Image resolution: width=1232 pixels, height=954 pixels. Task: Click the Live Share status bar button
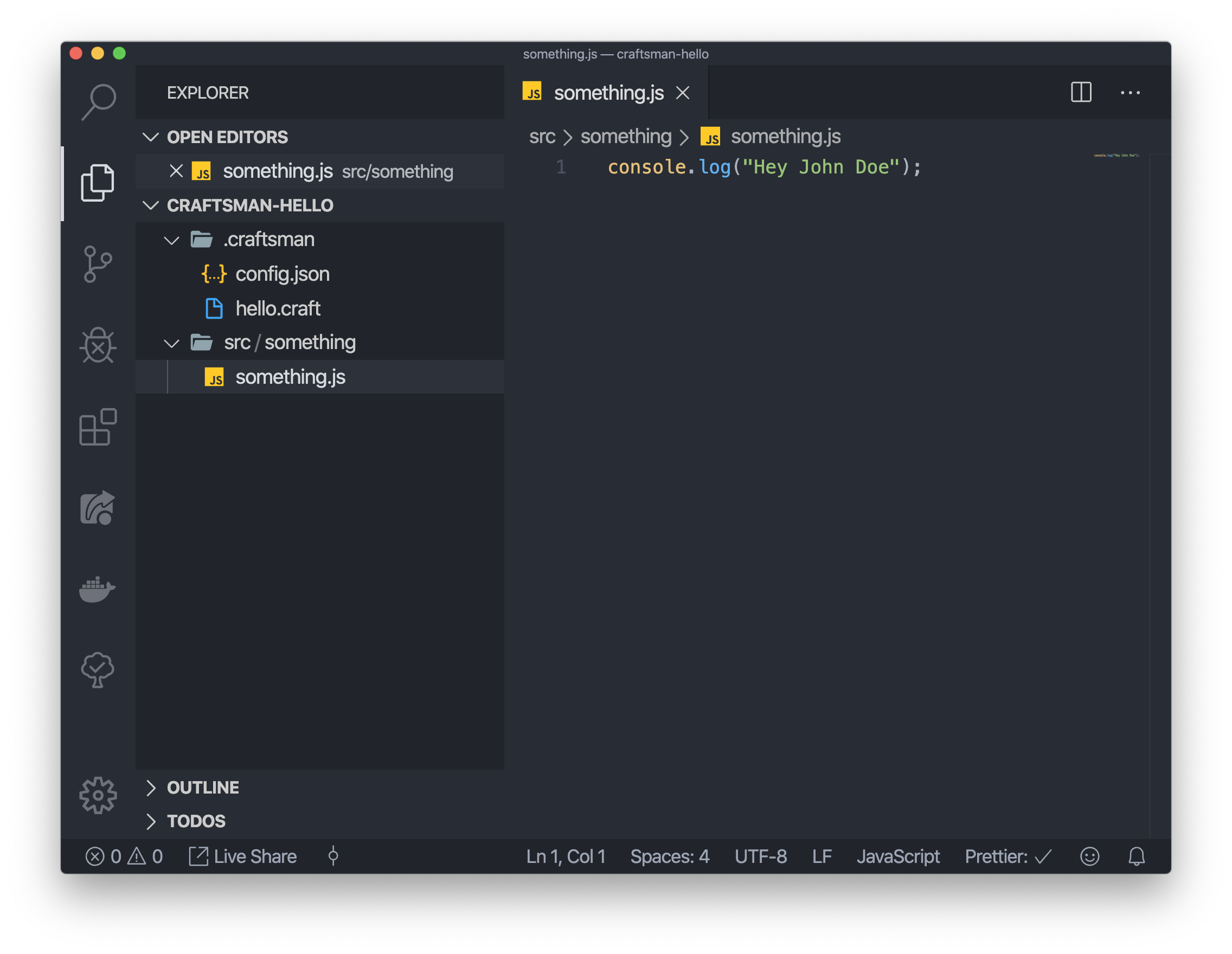(x=243, y=856)
